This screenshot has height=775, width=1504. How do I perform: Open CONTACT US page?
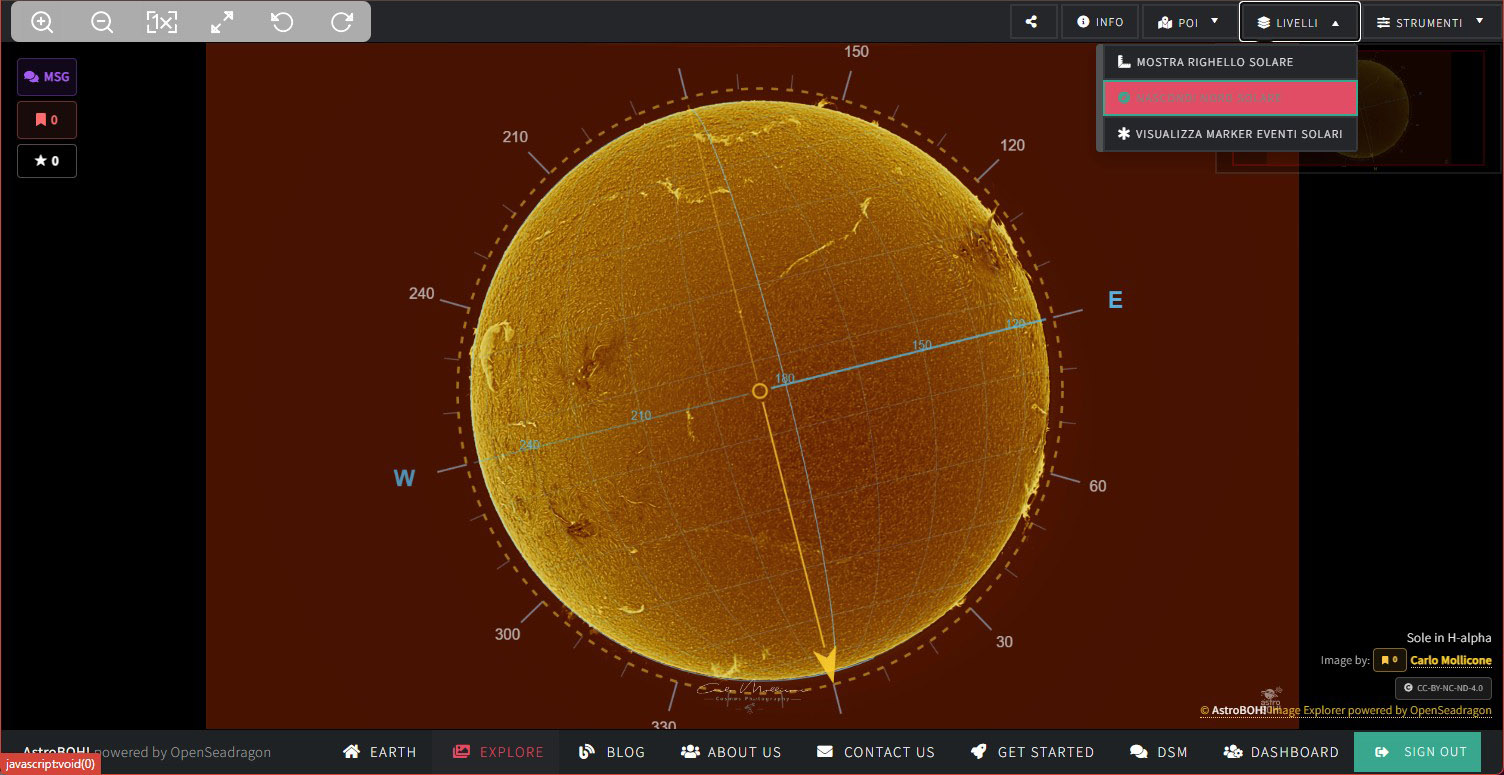875,752
